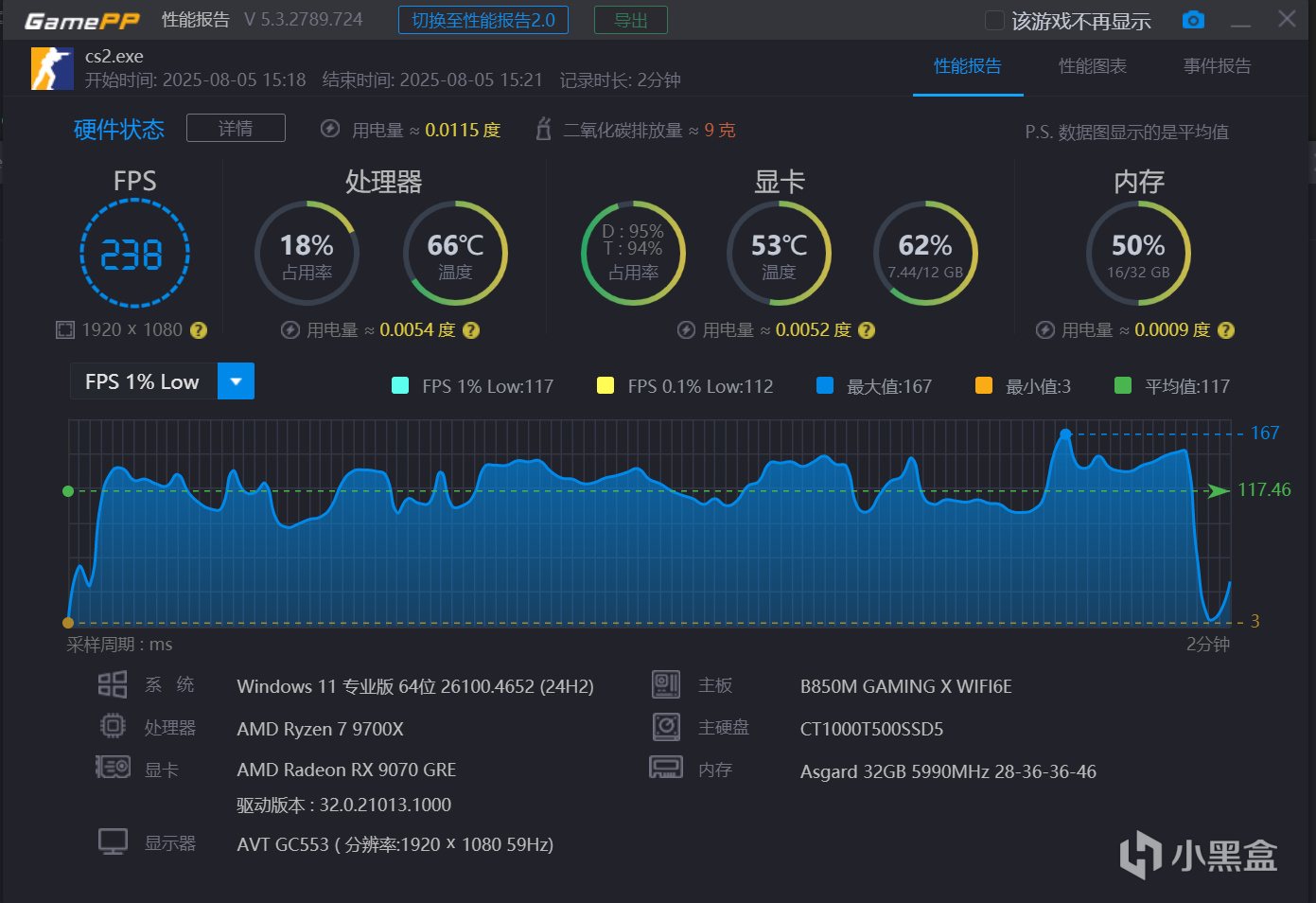The height and width of the screenshot is (903, 1316).
Task: Toggle the 最小值:3 legend series
Action: click(x=1023, y=386)
